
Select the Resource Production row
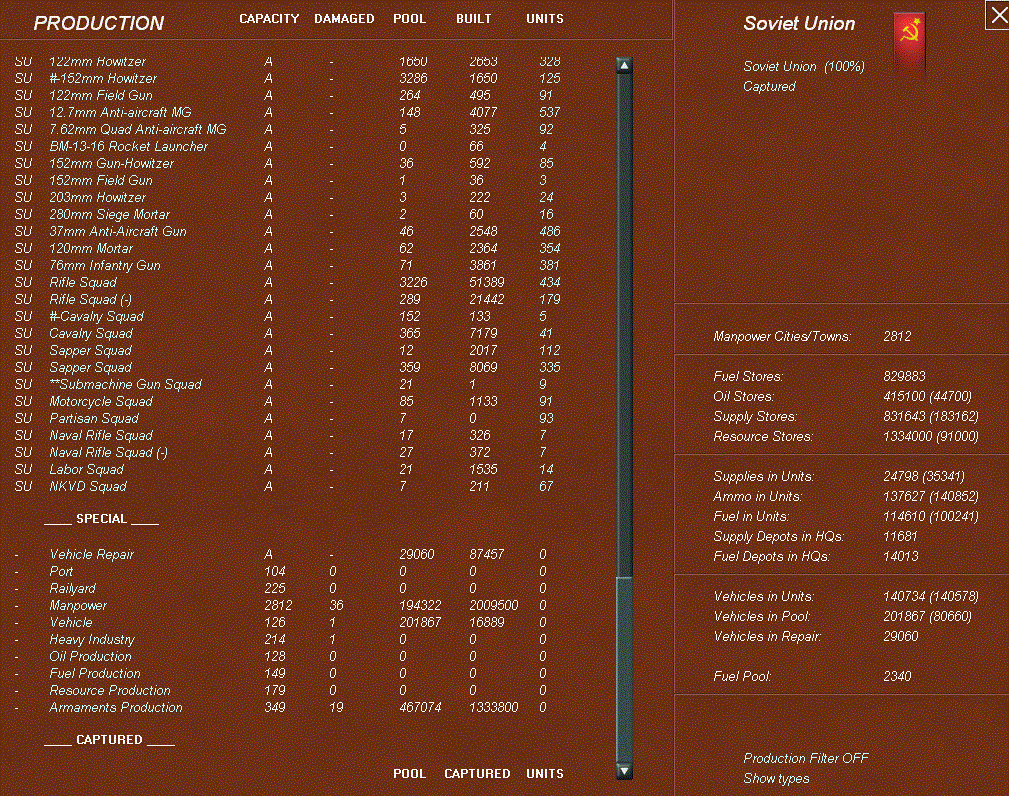[281, 690]
